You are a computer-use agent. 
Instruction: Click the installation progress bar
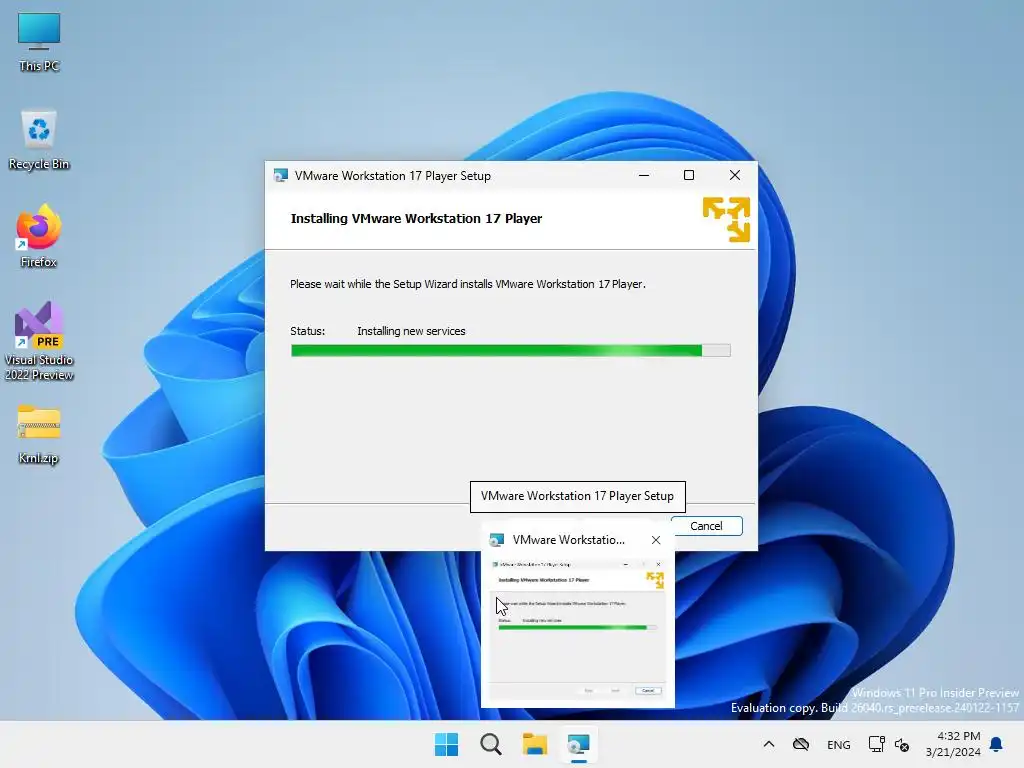tap(511, 351)
